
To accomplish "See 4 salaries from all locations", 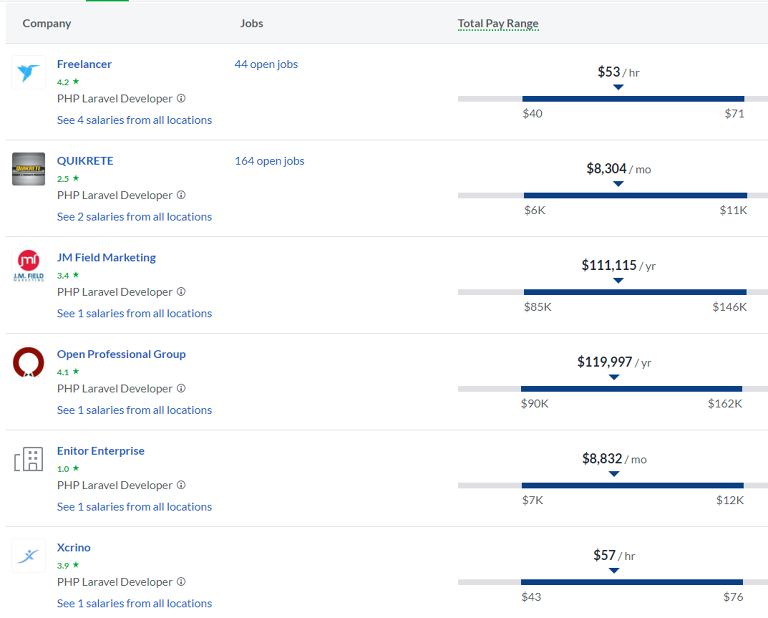I will click(x=134, y=120).
